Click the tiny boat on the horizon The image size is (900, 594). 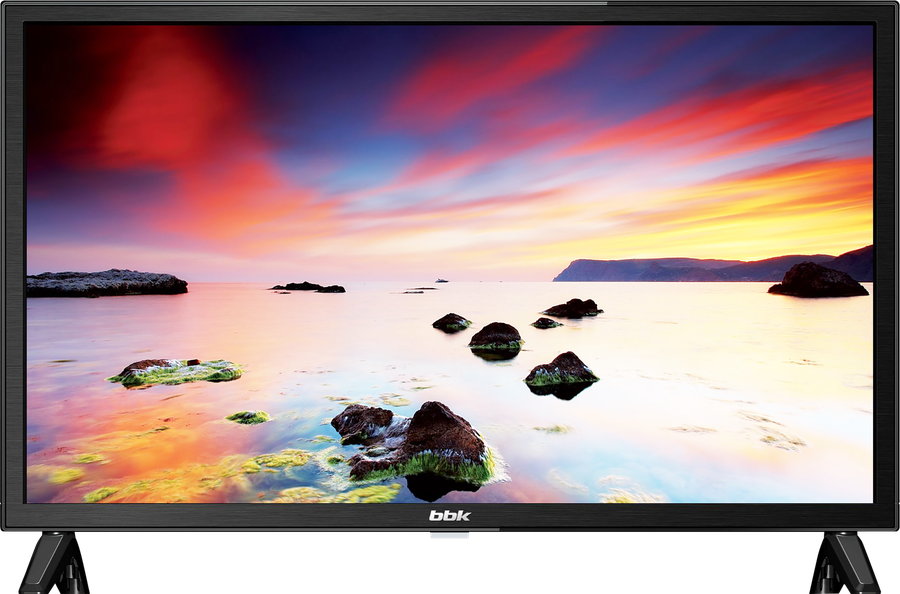coord(441,280)
